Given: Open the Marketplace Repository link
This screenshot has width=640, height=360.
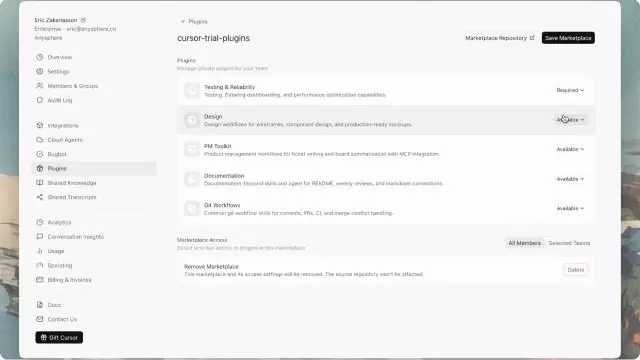Looking at the screenshot, I should (500, 38).
